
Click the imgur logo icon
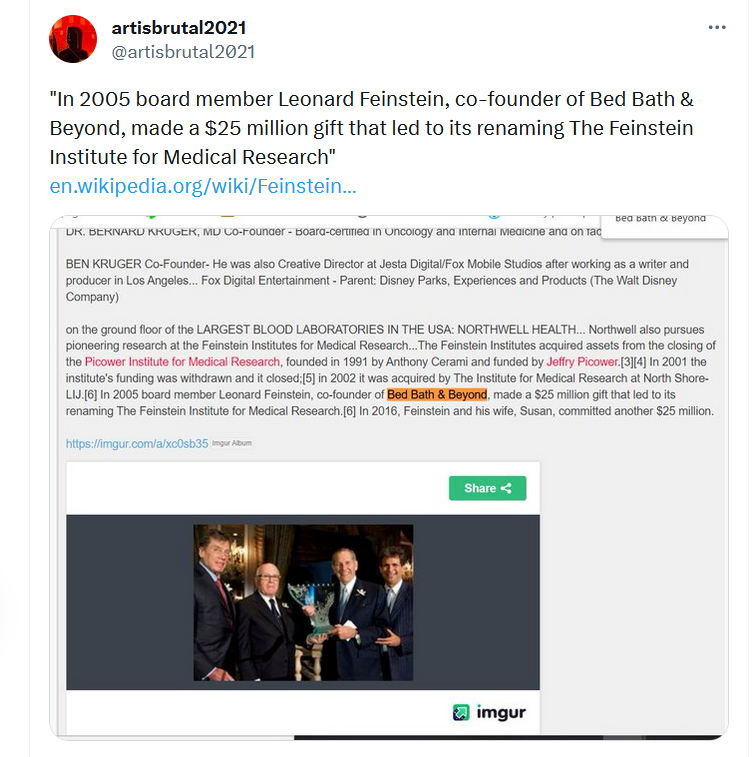[461, 712]
